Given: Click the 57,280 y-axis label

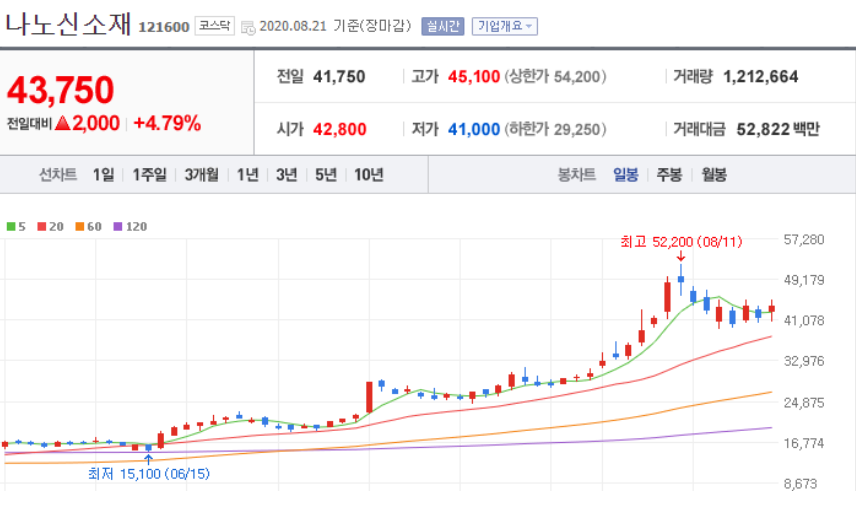Looking at the screenshot, I should [804, 240].
